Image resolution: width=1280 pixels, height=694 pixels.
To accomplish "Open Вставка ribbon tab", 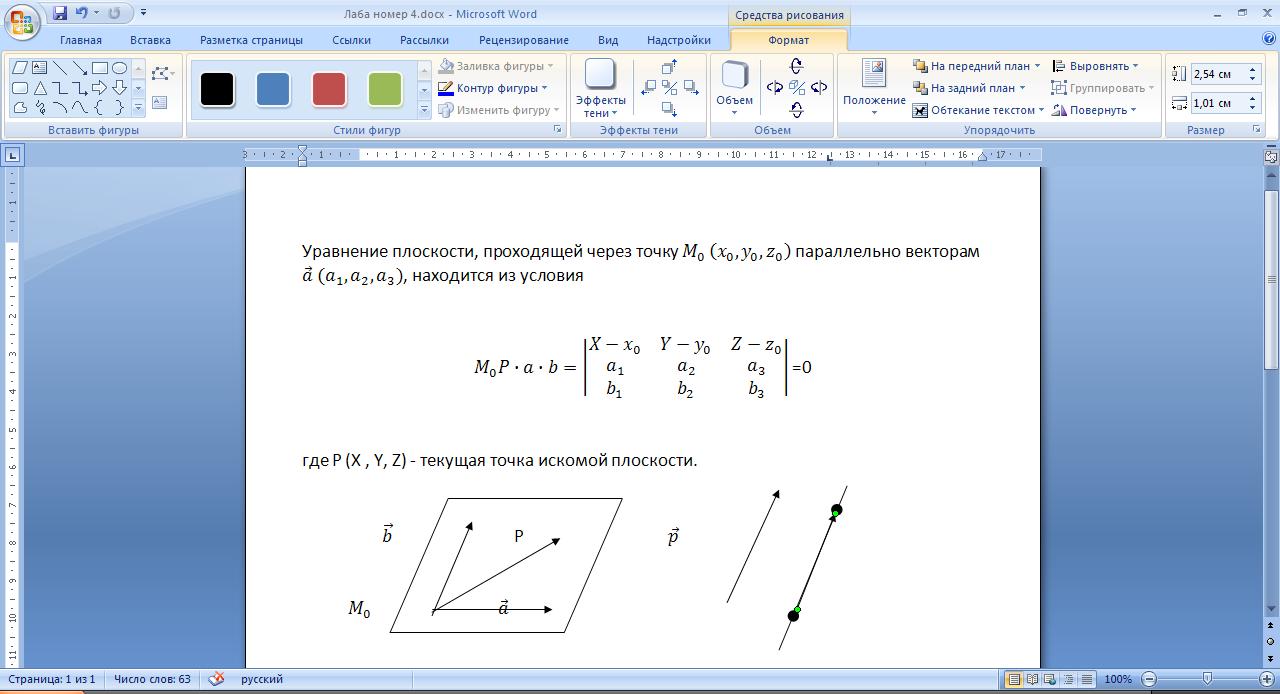I will 150,40.
